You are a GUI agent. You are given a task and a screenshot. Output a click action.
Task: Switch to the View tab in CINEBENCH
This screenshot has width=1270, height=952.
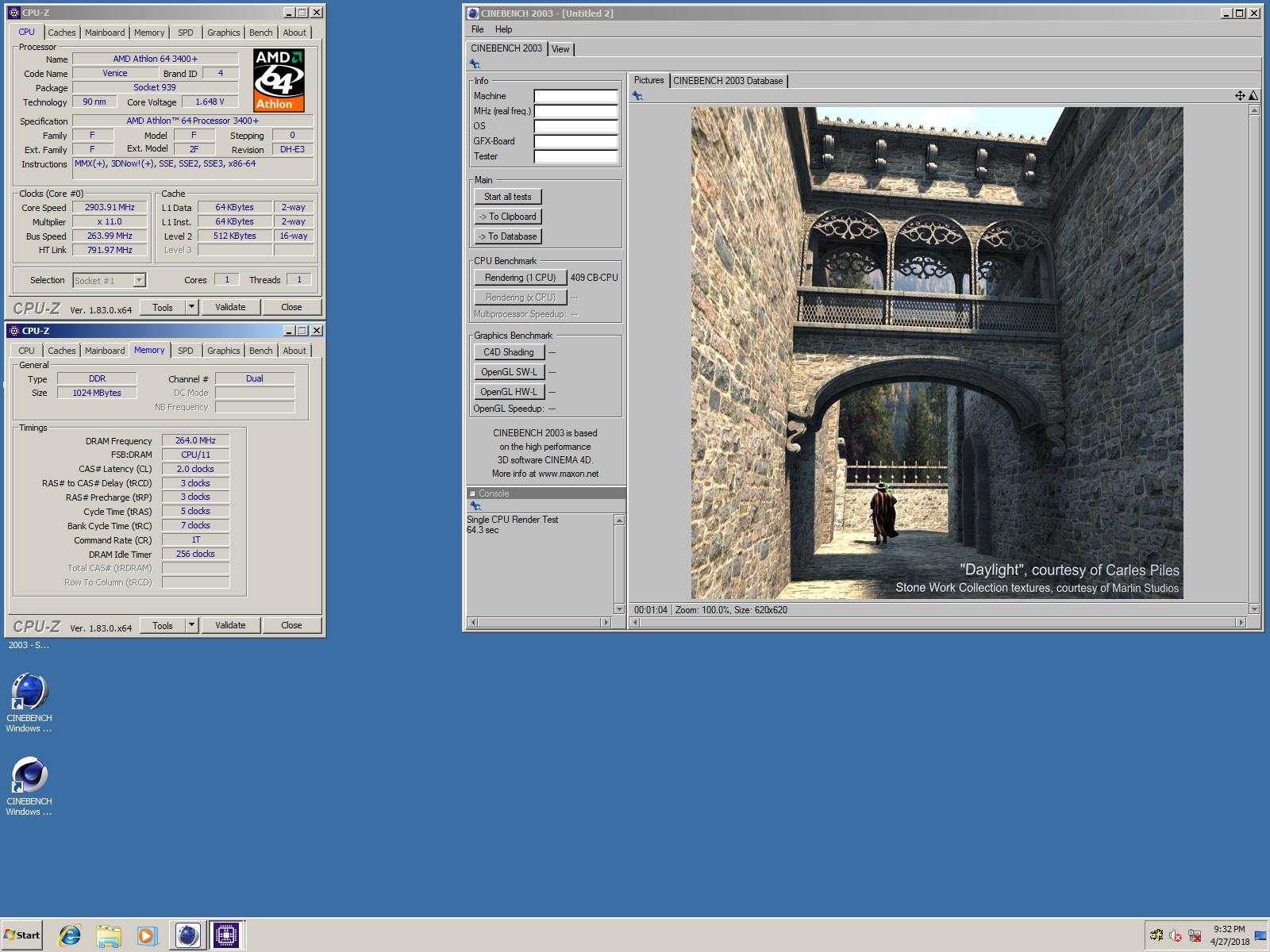[x=560, y=49]
